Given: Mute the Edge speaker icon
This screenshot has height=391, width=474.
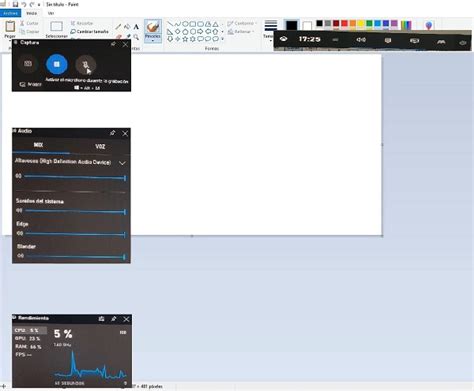Looking at the screenshot, I should click(20, 233).
